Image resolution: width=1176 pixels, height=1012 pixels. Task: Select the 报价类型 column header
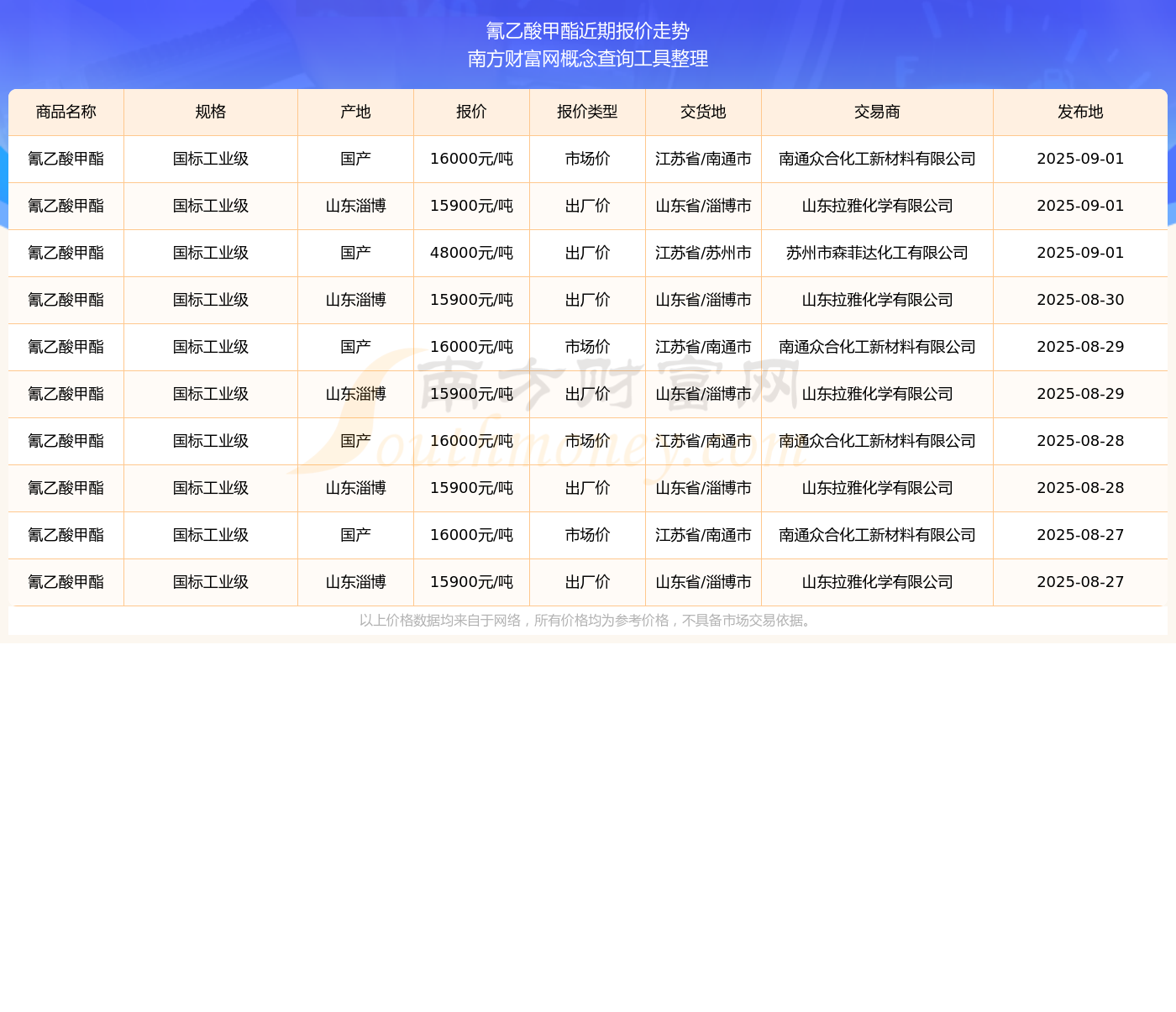point(588,112)
